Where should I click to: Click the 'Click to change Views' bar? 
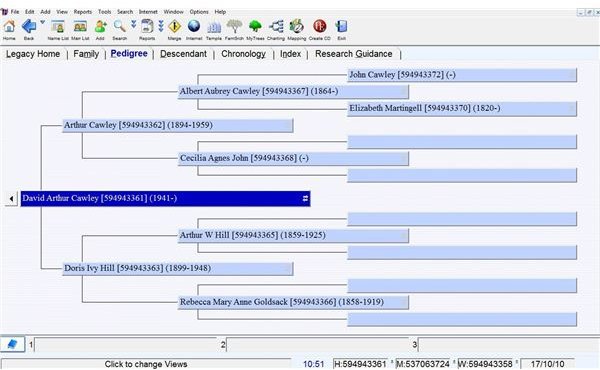point(146,364)
